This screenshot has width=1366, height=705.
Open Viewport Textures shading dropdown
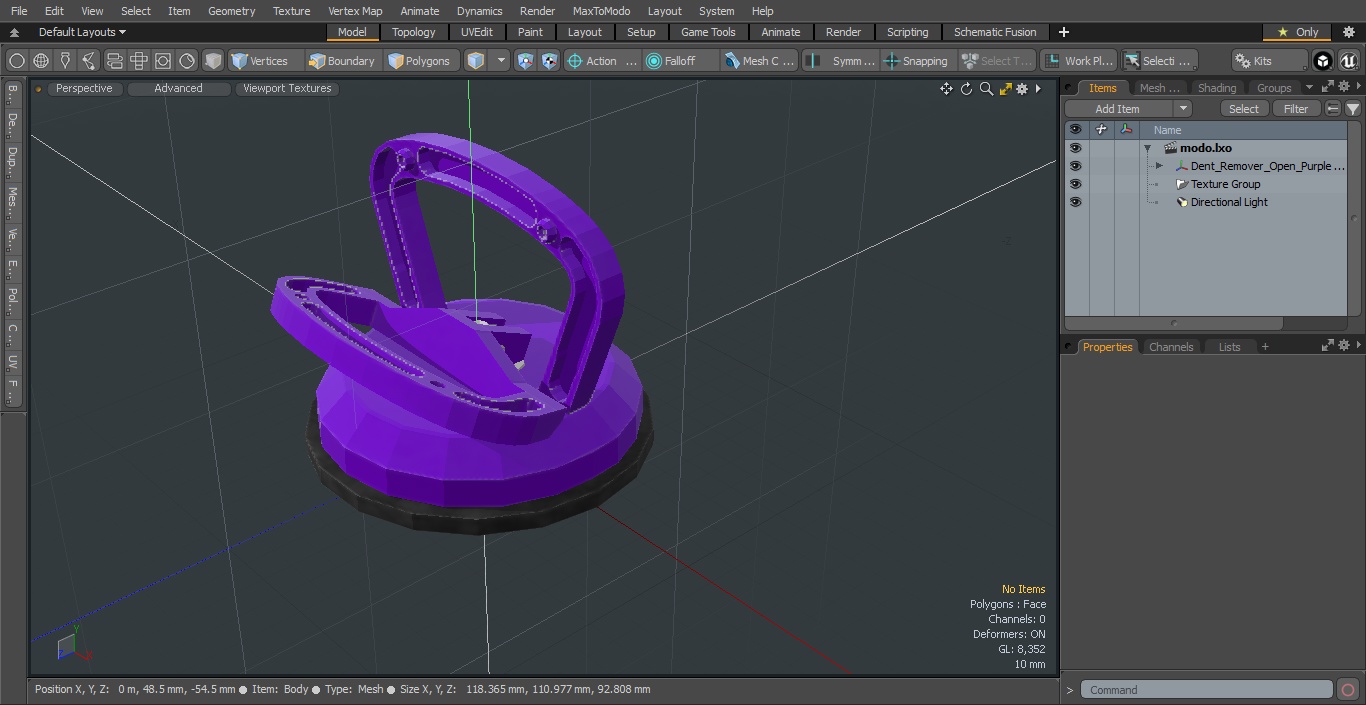coord(287,89)
